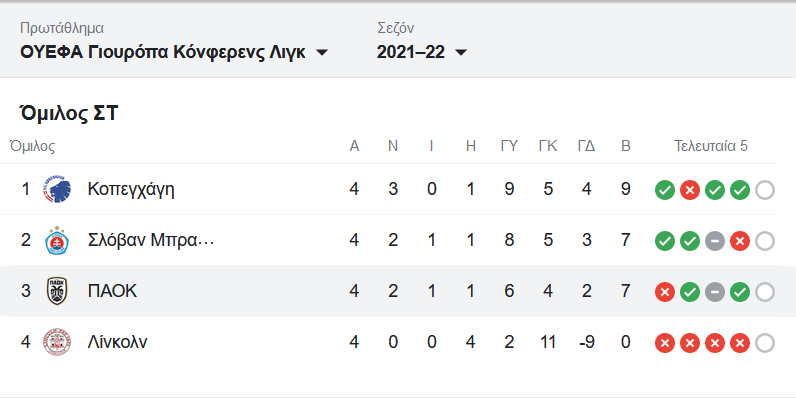Click the Όμιλος ΣΤ group heading

(69, 113)
